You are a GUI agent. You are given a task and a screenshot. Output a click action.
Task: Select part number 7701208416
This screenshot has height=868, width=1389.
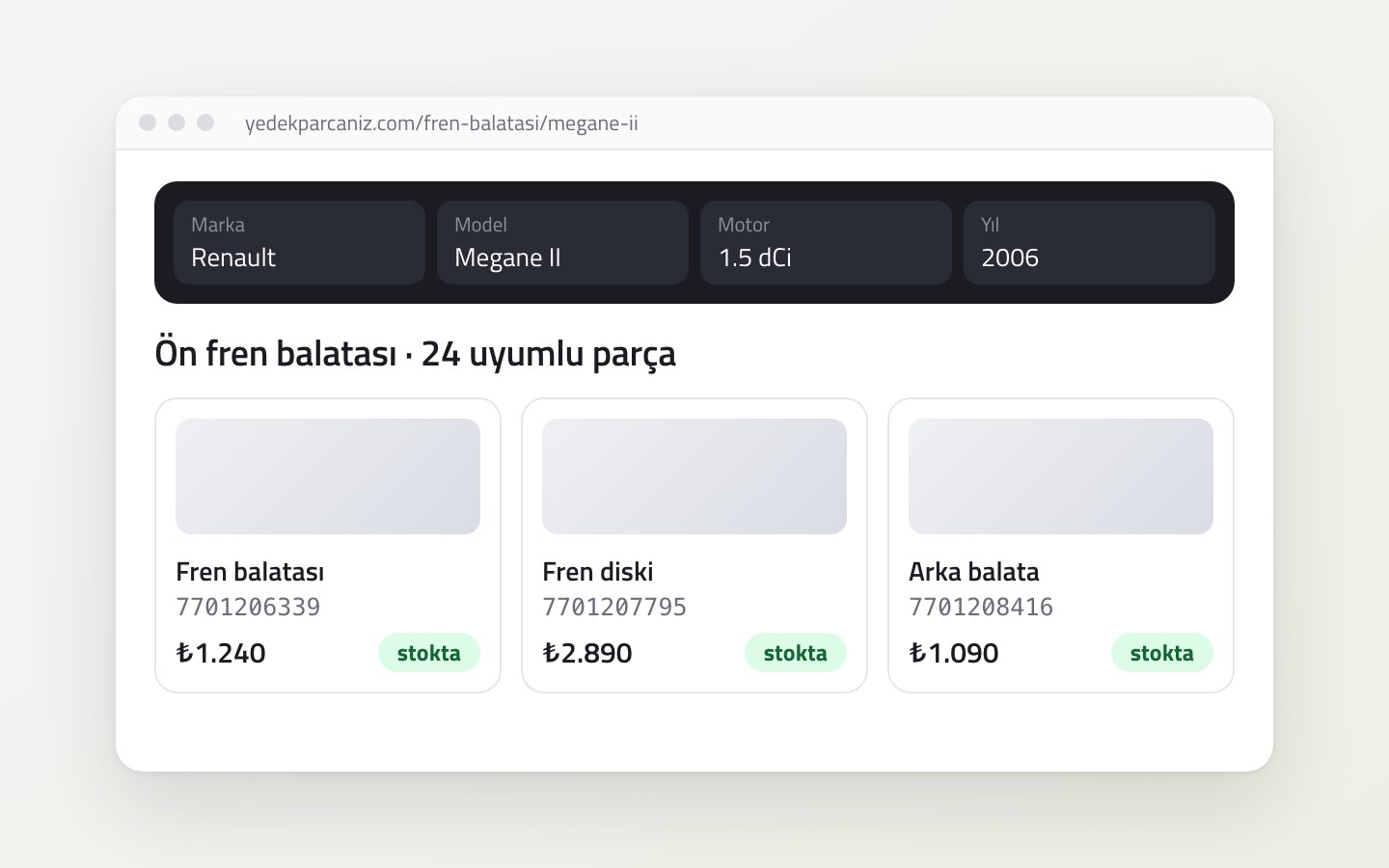tap(981, 607)
